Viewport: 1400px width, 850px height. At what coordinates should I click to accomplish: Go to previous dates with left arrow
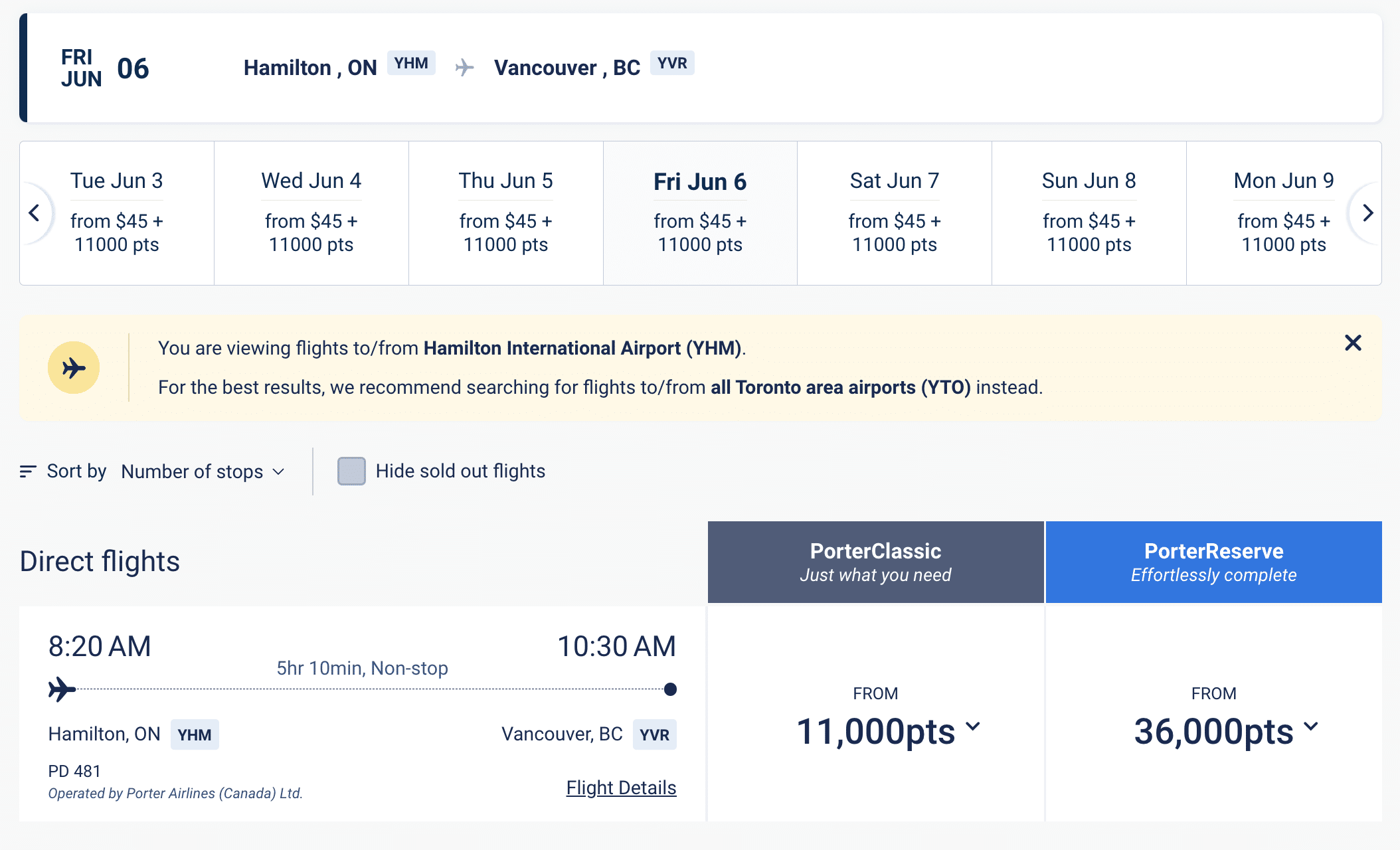click(x=35, y=213)
